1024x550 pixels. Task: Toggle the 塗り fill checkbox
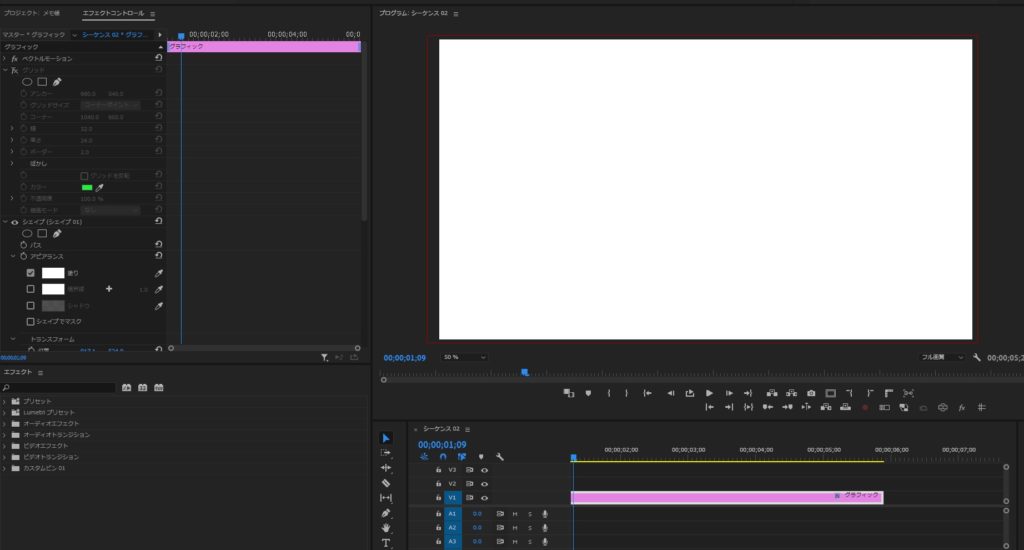coord(30,273)
